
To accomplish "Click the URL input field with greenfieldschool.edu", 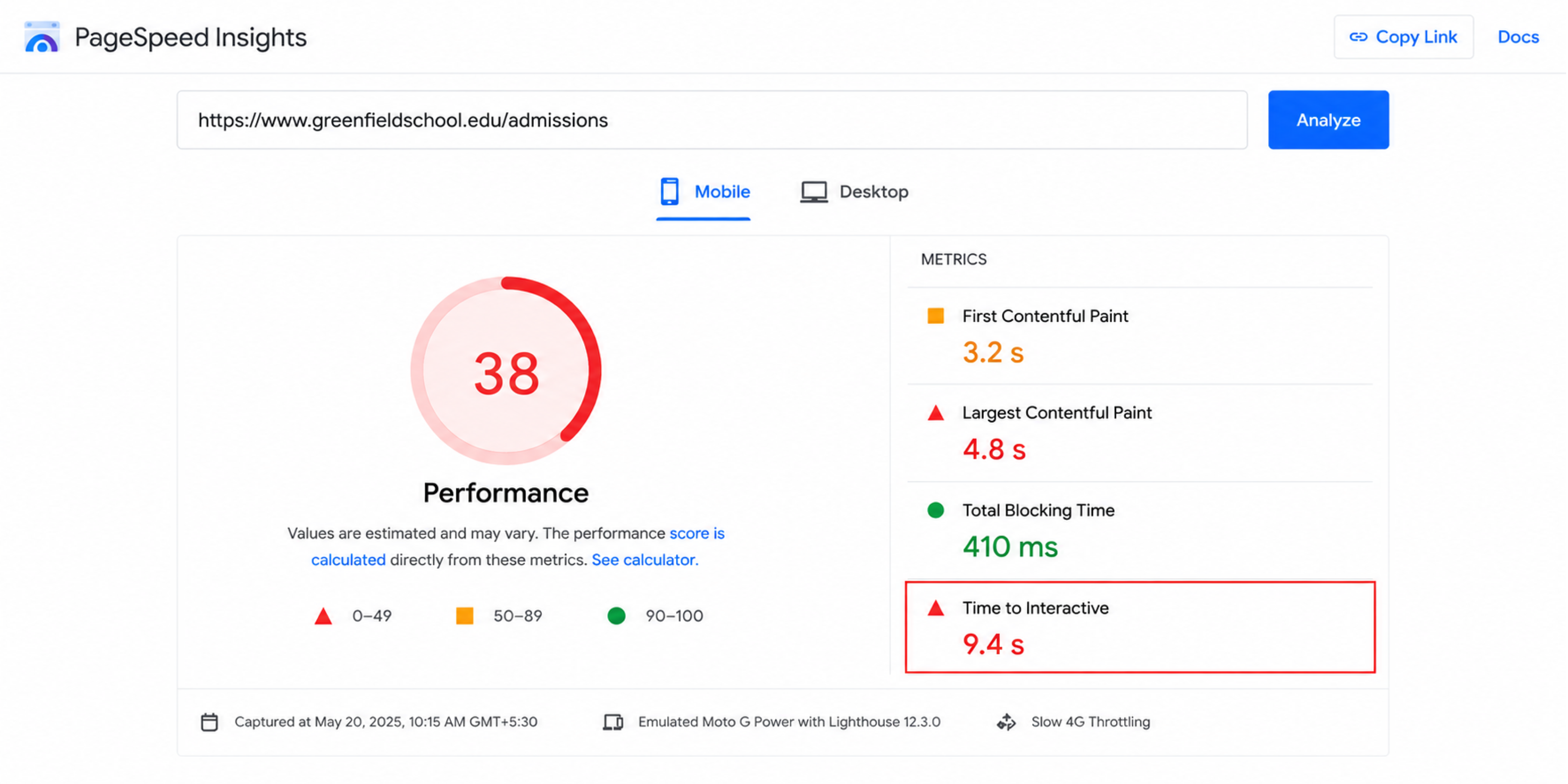I will point(712,120).
